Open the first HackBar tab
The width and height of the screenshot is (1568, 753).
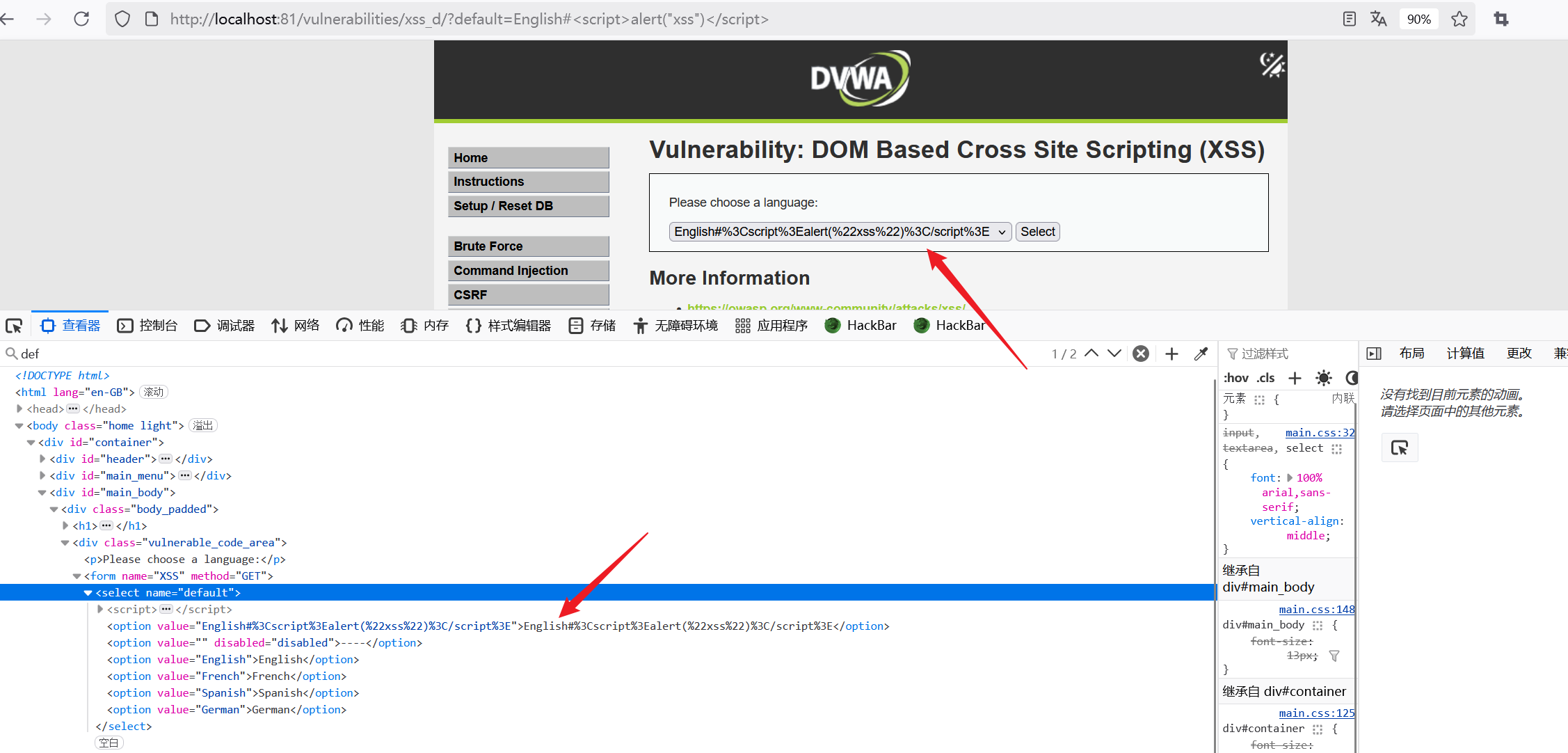[x=861, y=326]
